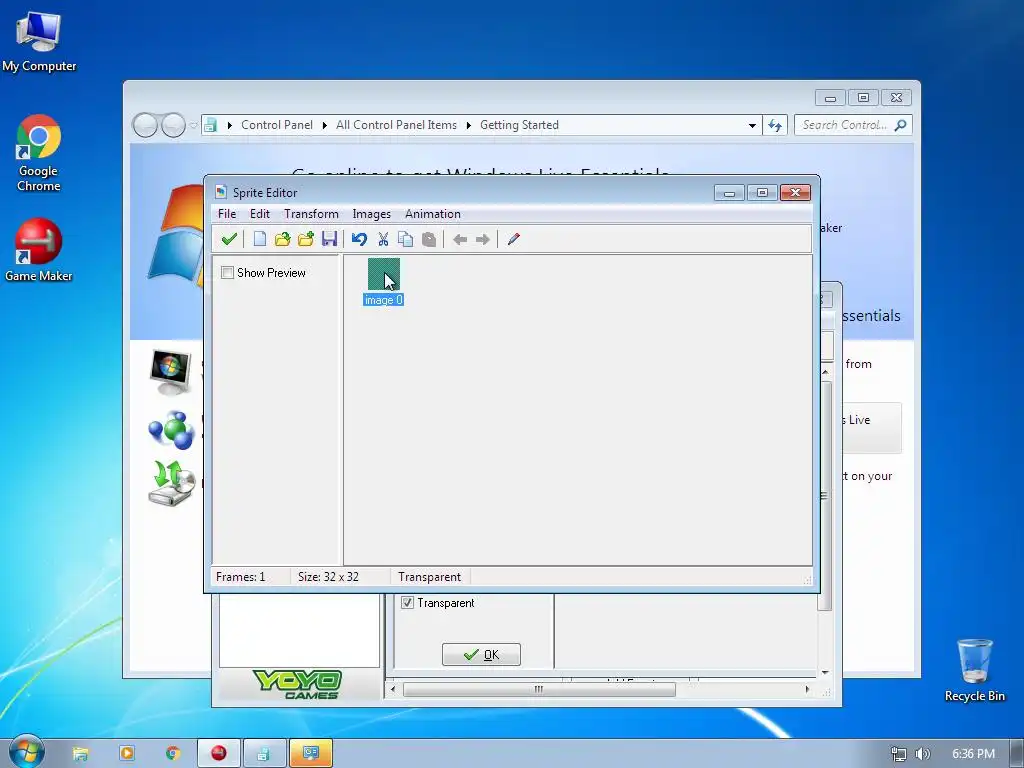This screenshot has height=768, width=1024.
Task: Create a new empty sprite
Action: (x=259, y=239)
